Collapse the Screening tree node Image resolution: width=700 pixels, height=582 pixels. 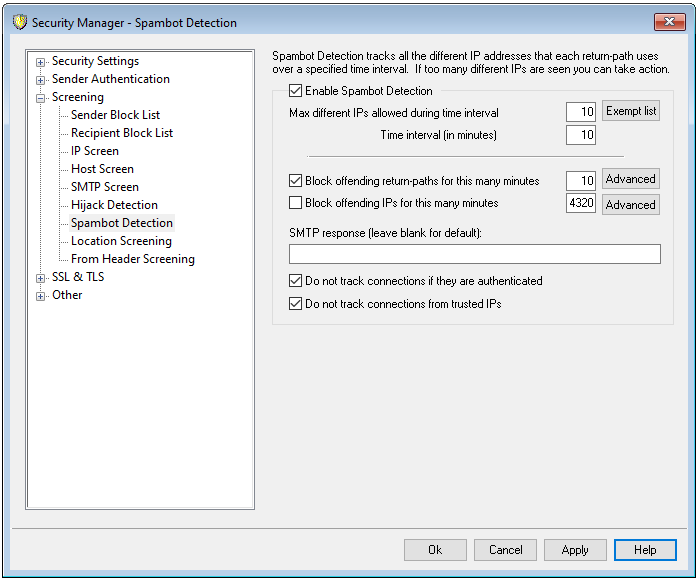pos(41,97)
